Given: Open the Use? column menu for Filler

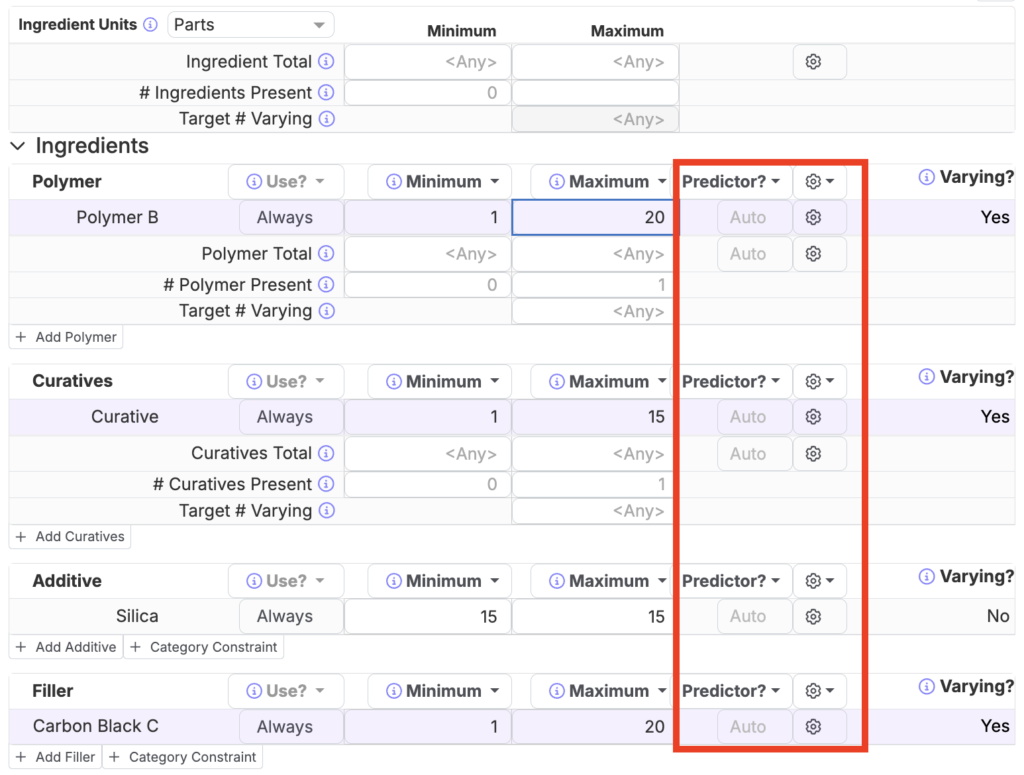Looking at the screenshot, I should click(x=286, y=691).
